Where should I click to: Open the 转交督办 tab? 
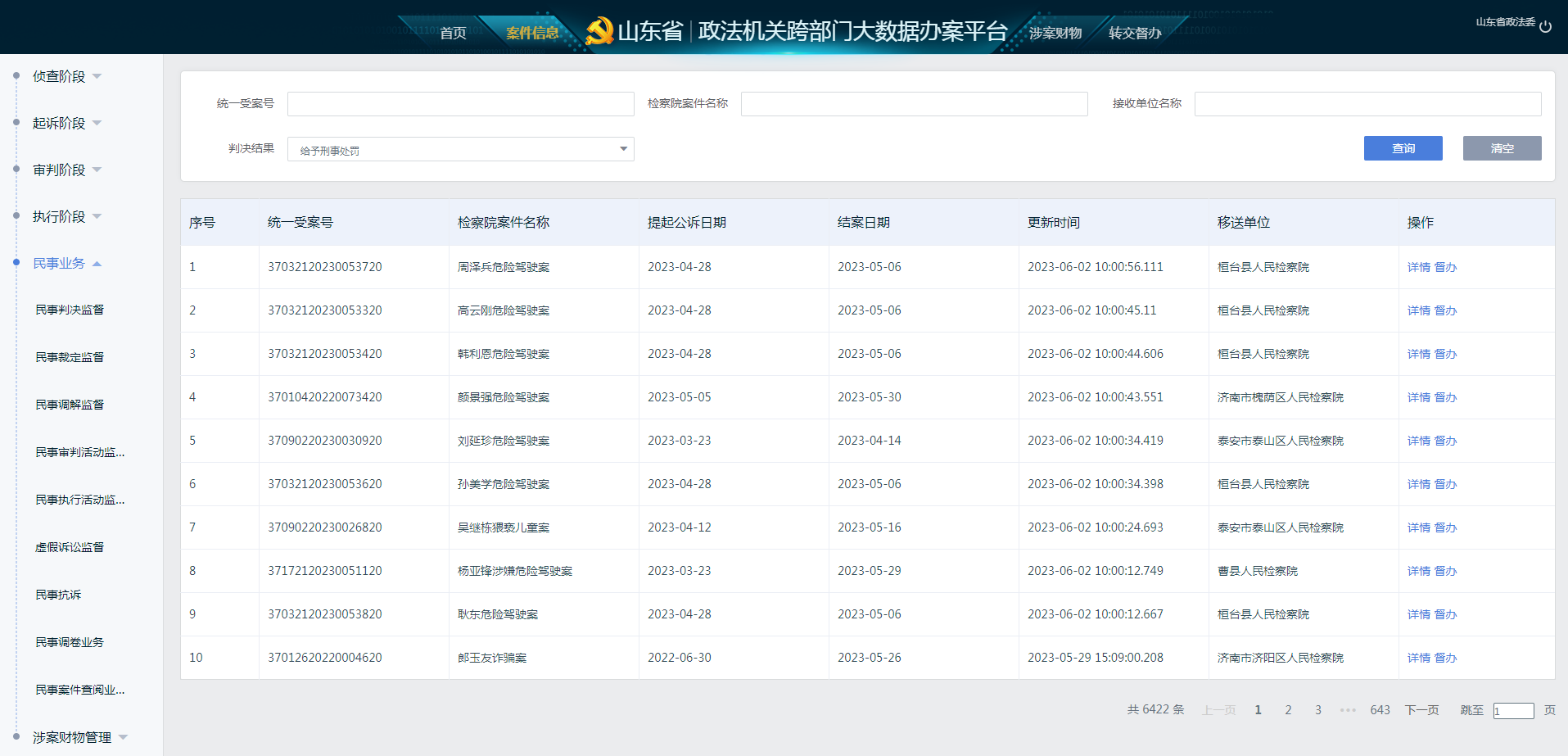point(1134,33)
